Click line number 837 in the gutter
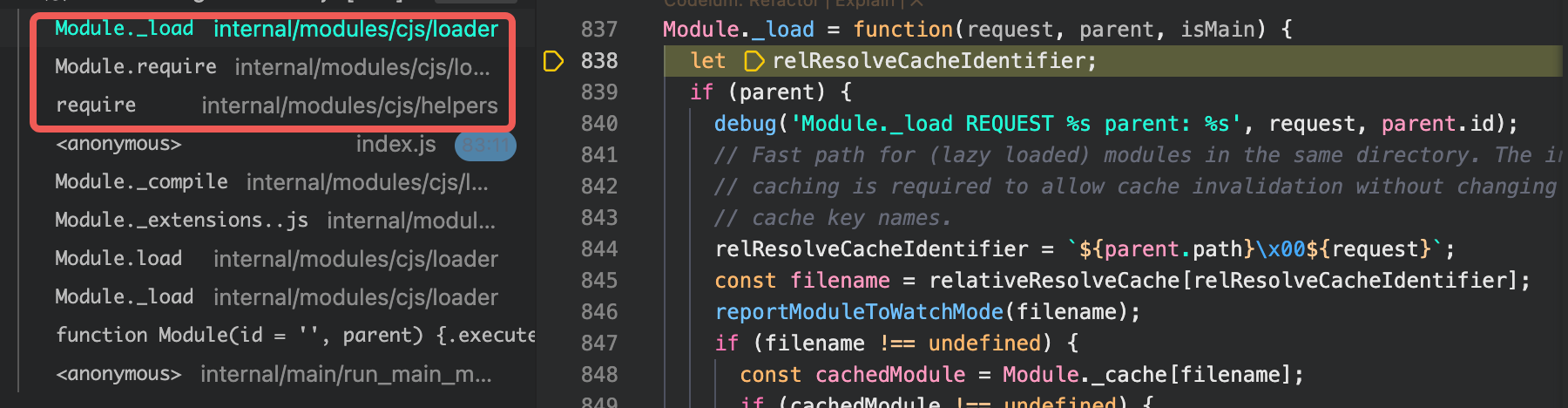This screenshot has width=1568, height=408. [599, 30]
